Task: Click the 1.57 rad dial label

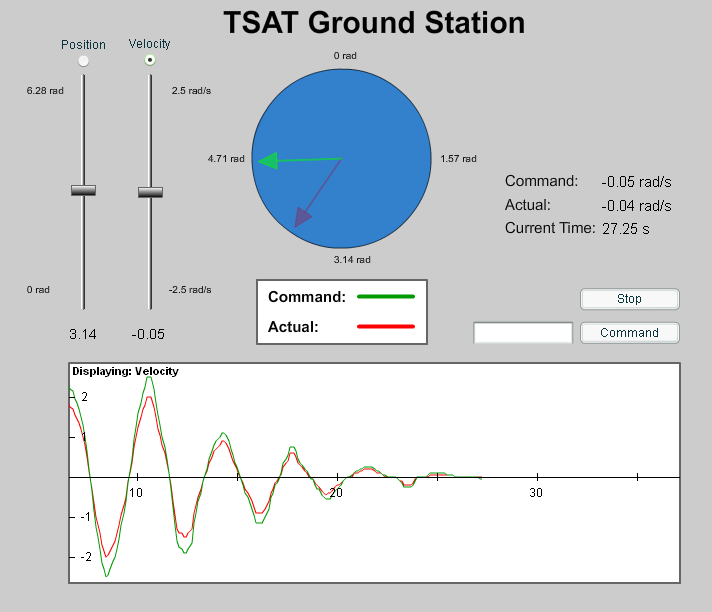Action: [x=458, y=159]
